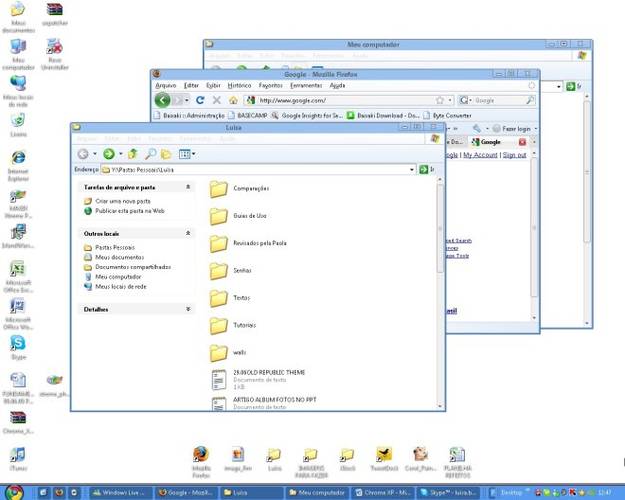Open Documentos compartilhados in Outros locais

[x=133, y=267]
